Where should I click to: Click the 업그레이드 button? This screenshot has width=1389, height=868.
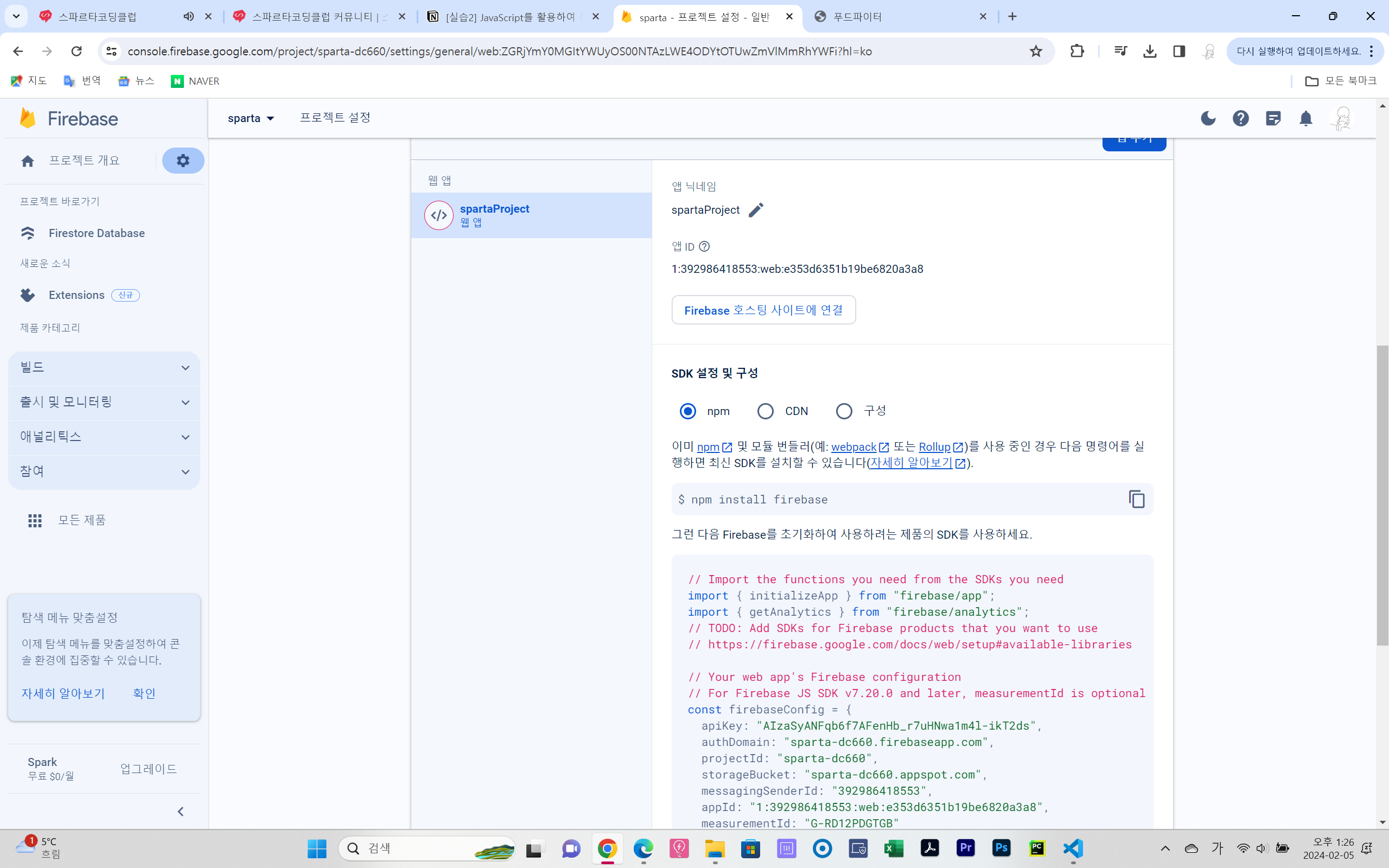(x=149, y=769)
